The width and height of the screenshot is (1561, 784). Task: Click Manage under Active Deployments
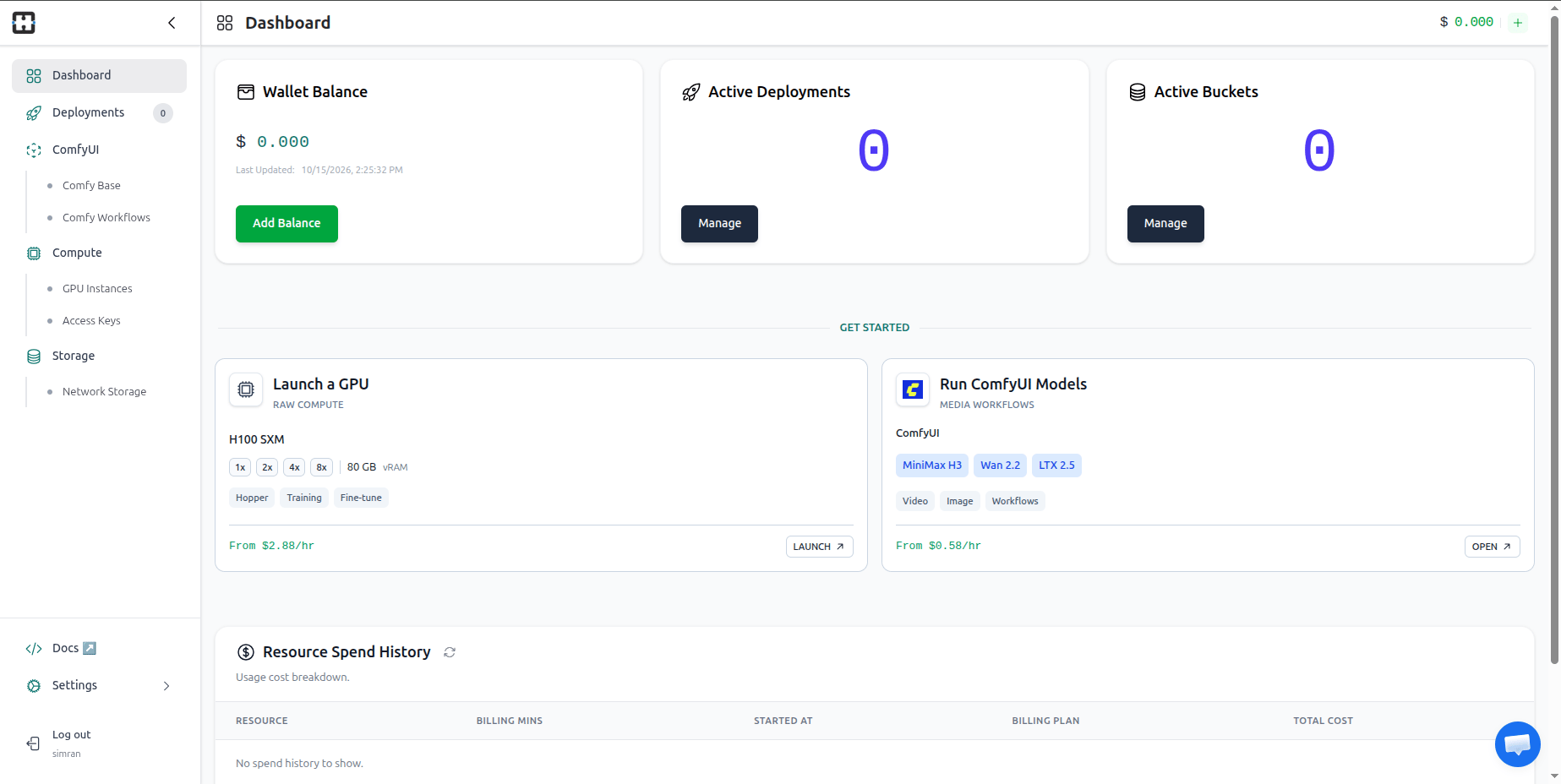click(x=719, y=224)
